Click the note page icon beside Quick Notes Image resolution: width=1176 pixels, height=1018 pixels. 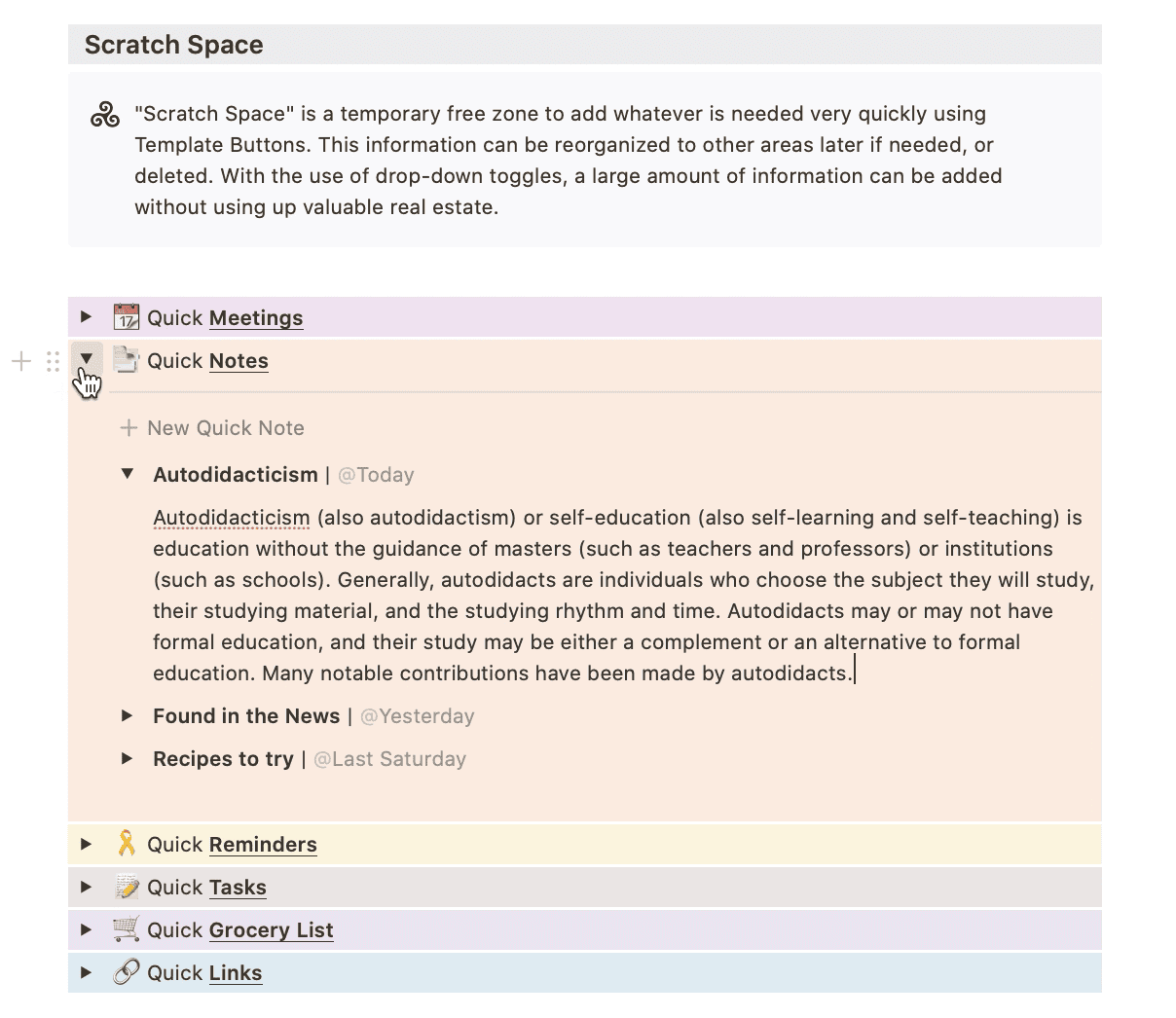click(x=126, y=360)
